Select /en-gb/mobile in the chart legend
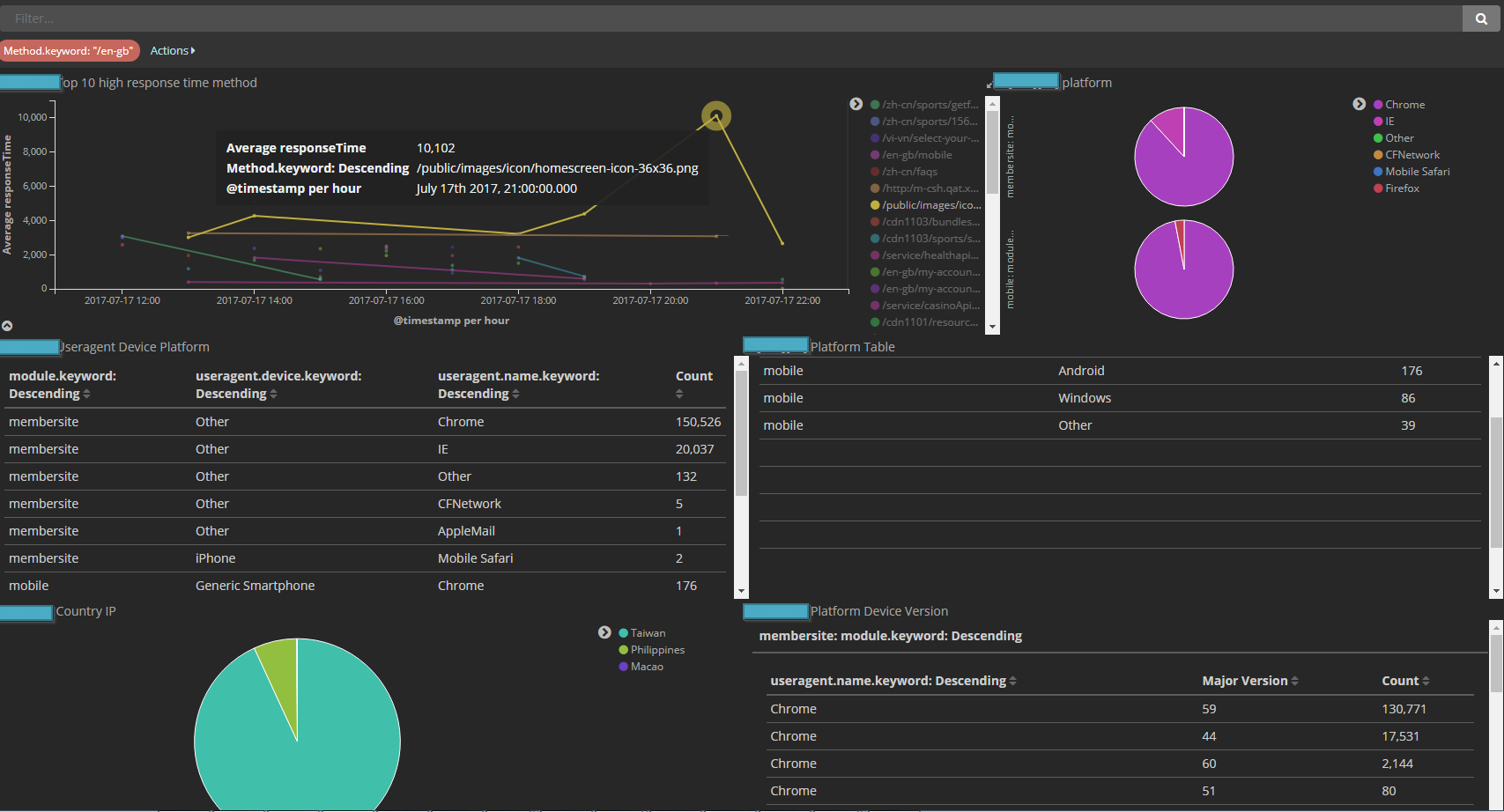 pos(916,155)
